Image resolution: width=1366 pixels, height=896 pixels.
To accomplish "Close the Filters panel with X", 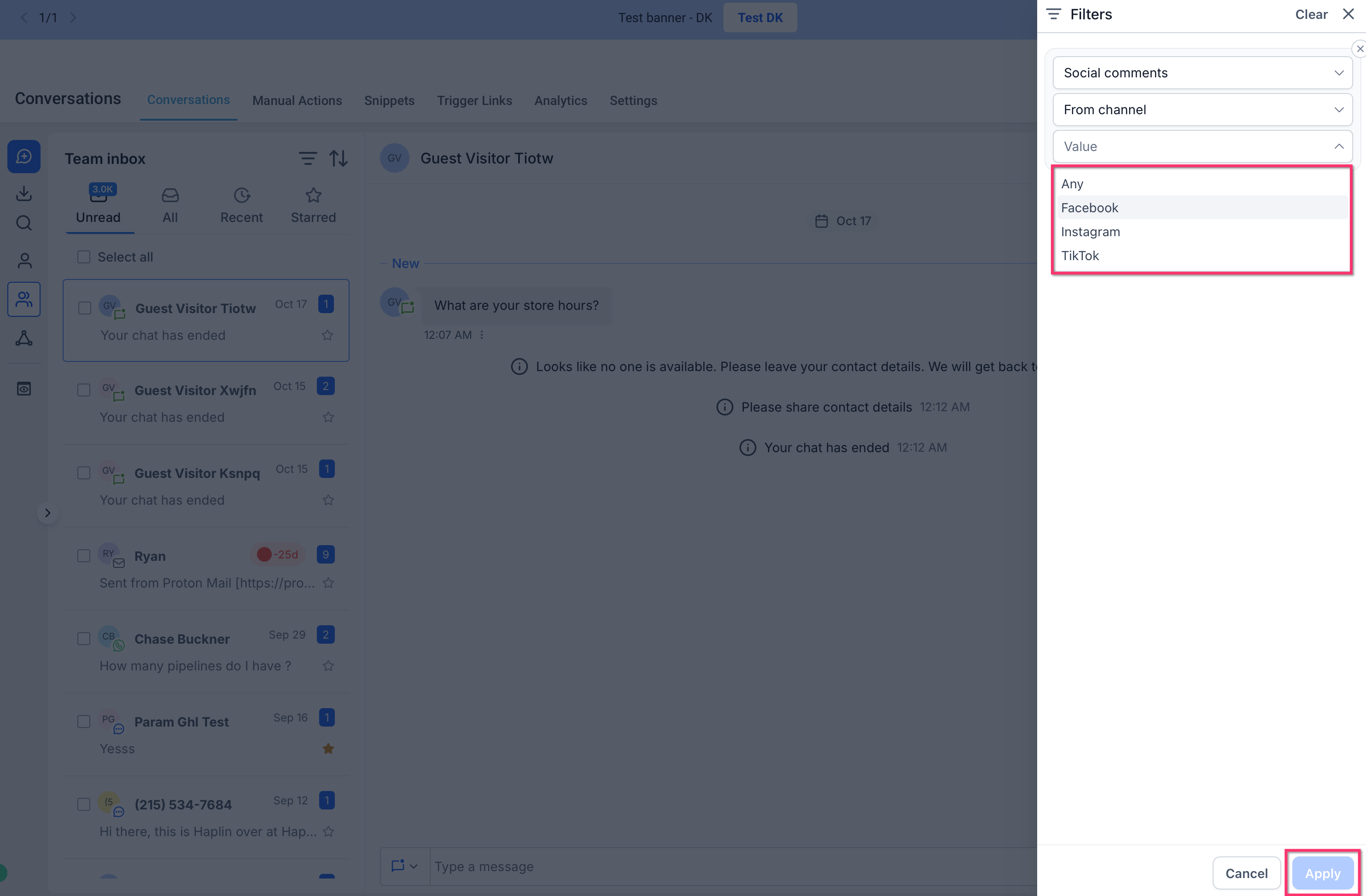I will pyautogui.click(x=1348, y=14).
